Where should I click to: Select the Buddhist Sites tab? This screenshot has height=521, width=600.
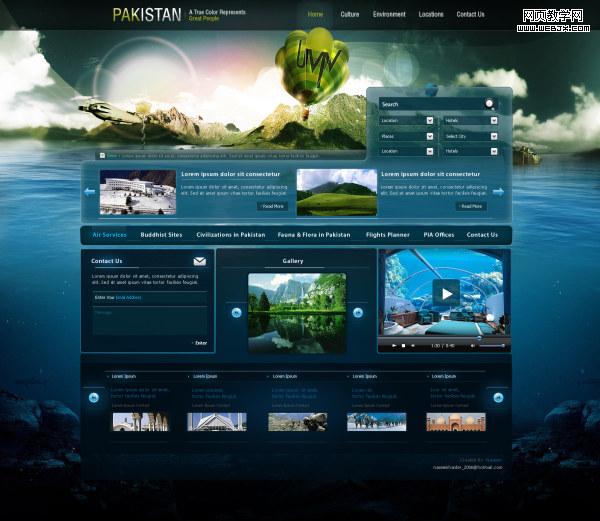click(x=161, y=235)
